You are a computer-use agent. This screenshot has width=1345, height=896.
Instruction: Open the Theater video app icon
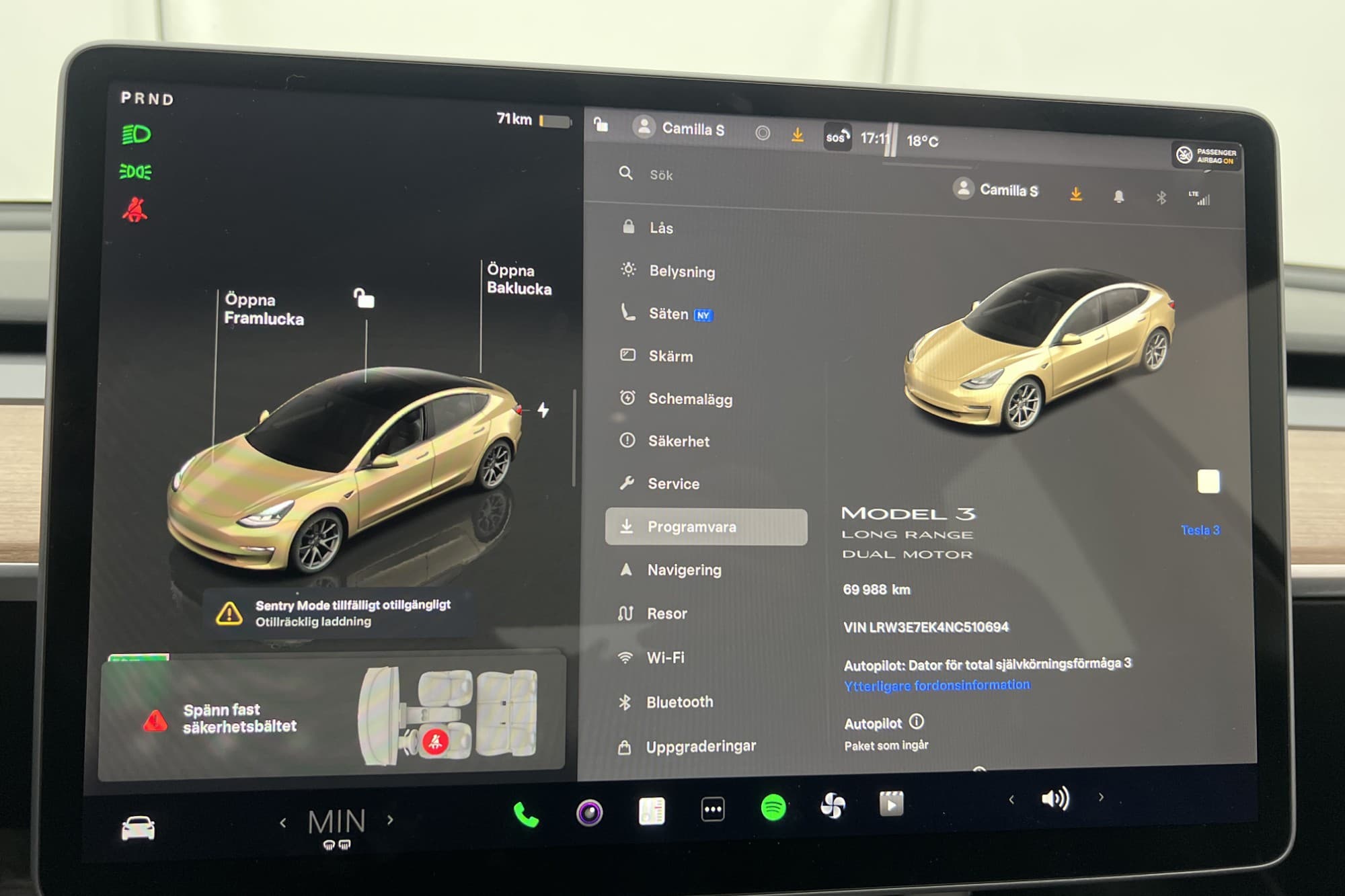point(891,803)
